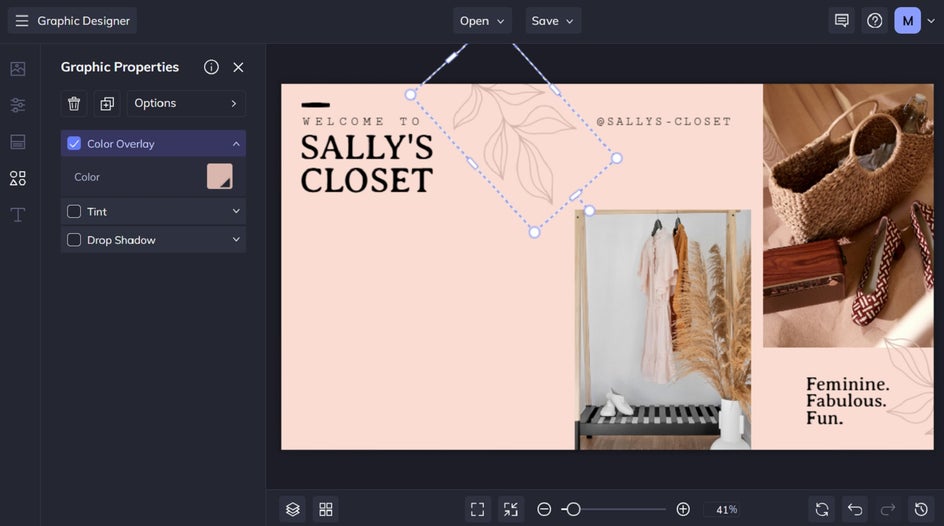Open the overlay Color swatch picker
Image resolution: width=944 pixels, height=526 pixels.
click(x=220, y=176)
